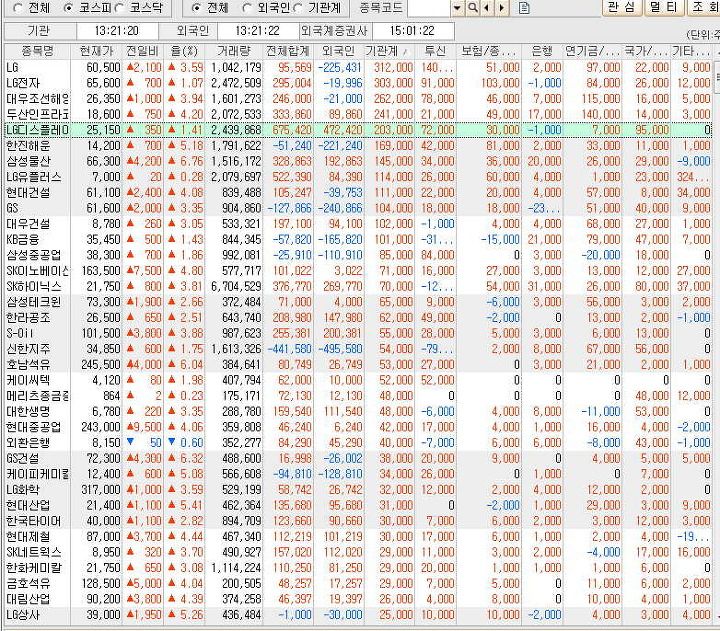Screen dimensions: 720x631
Task: Open the 종목코드 dropdown arrow
Action: click(457, 8)
